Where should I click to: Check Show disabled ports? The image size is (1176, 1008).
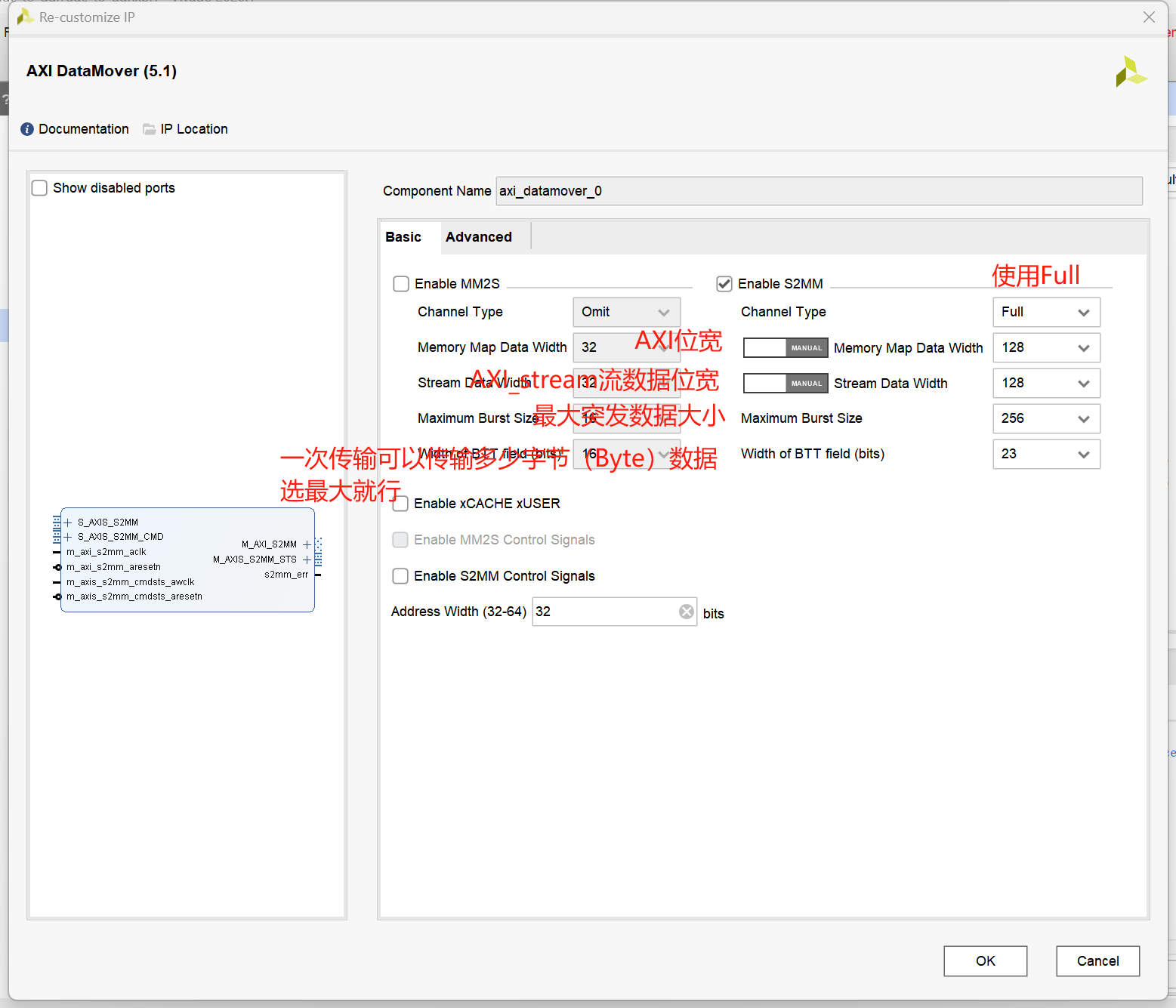point(39,187)
